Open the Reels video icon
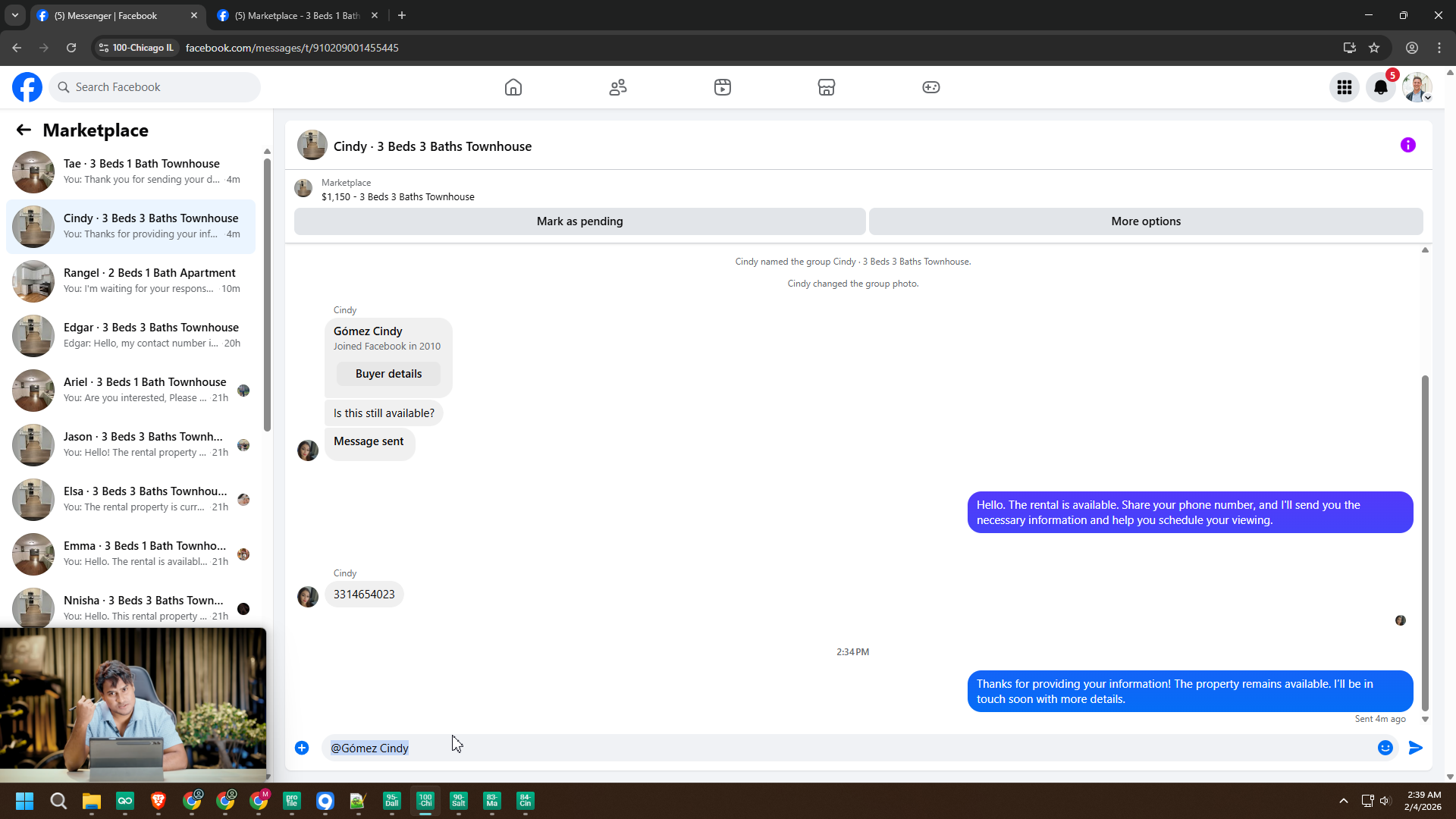1456x819 pixels. 723,87
